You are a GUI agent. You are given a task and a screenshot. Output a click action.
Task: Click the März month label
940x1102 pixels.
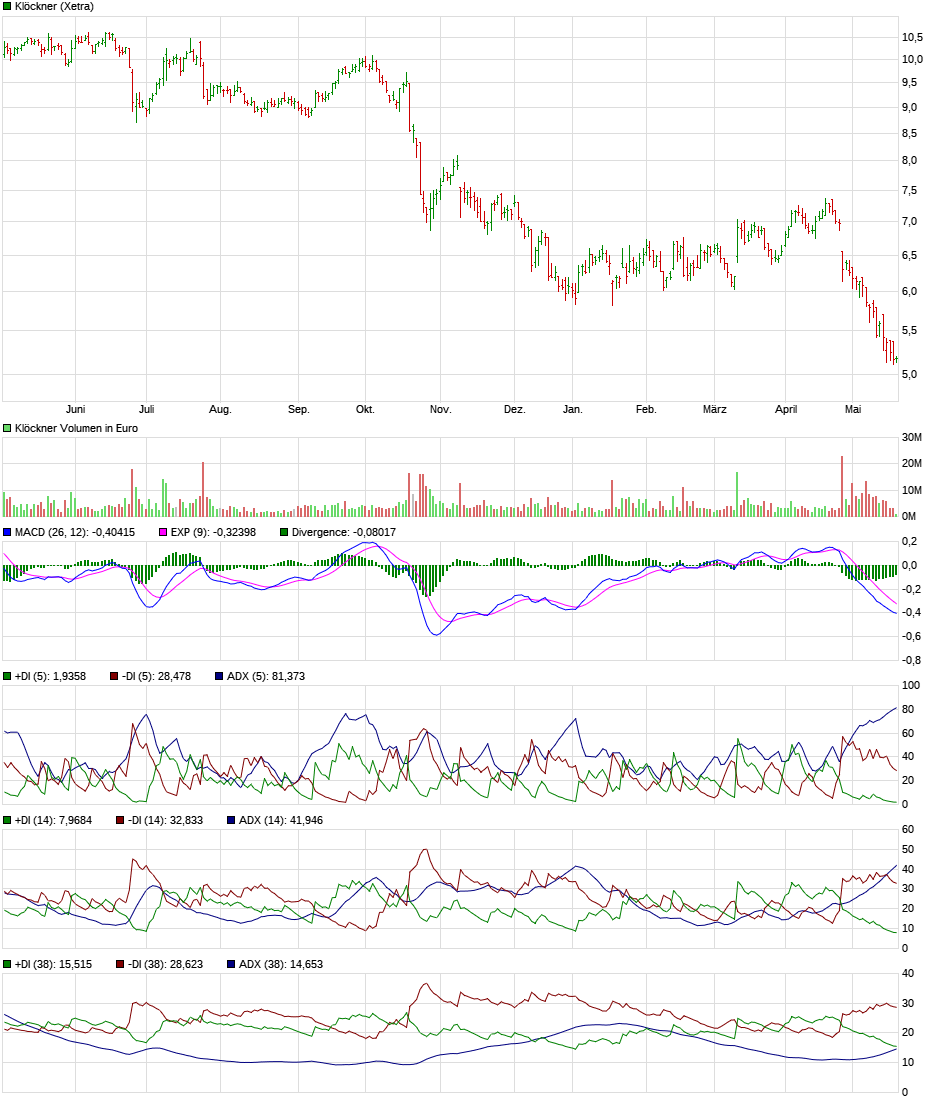(x=714, y=409)
